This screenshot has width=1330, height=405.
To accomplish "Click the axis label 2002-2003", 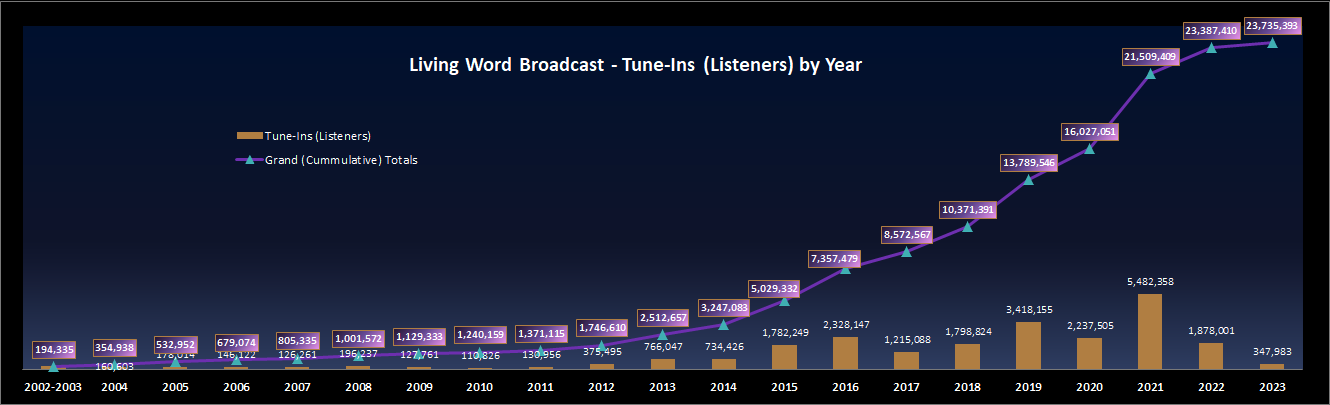I will point(52,386).
